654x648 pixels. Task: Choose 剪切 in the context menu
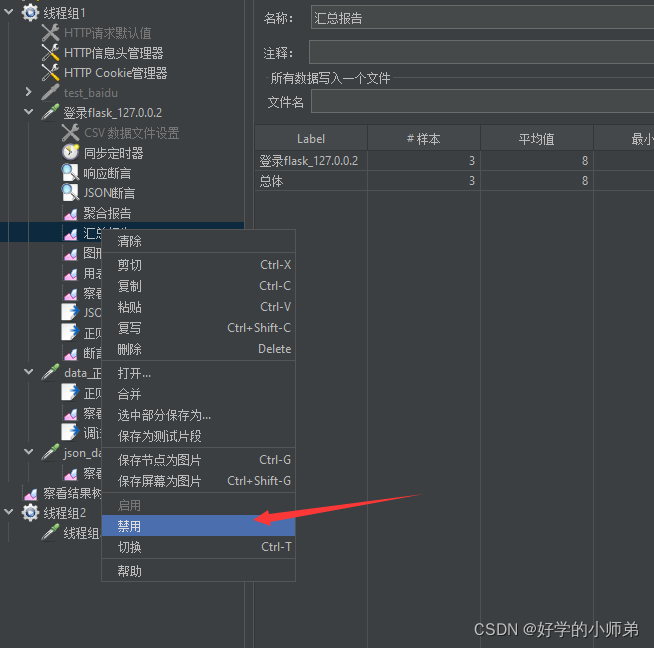199,265
